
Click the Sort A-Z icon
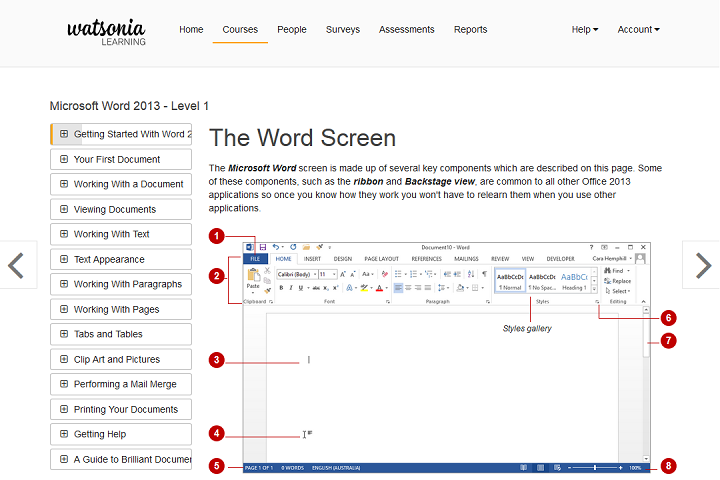pyautogui.click(x=471, y=274)
